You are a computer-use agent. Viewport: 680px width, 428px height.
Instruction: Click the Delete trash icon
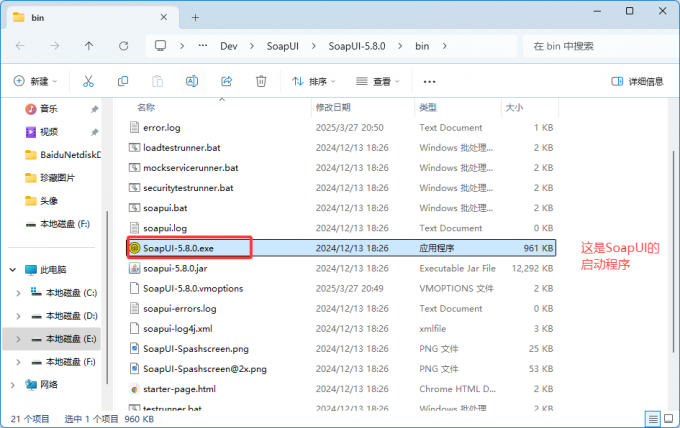point(261,81)
